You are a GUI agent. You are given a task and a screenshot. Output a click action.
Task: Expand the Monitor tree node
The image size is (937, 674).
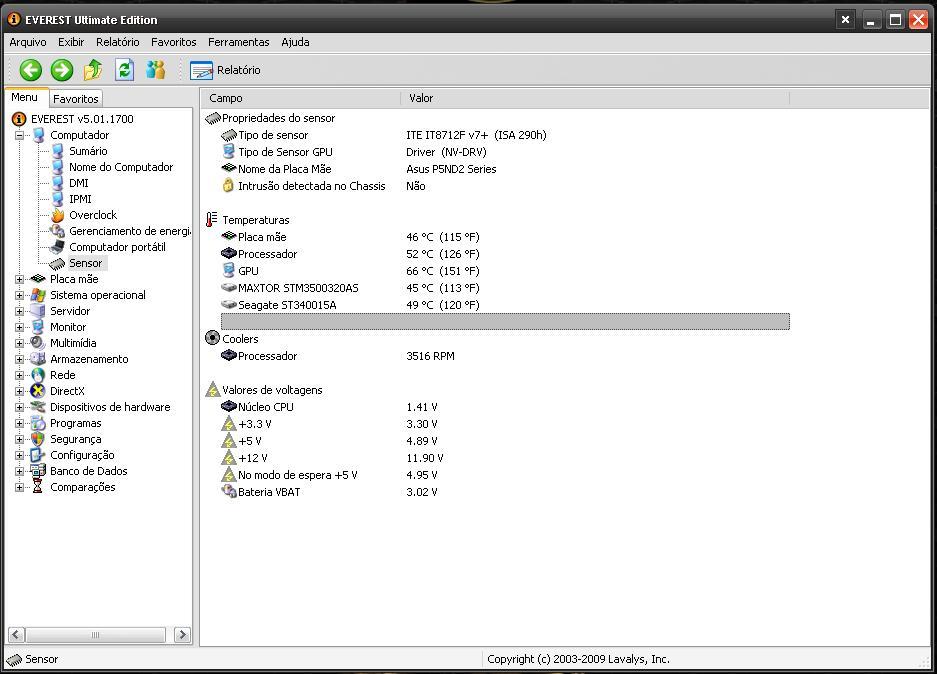point(19,327)
